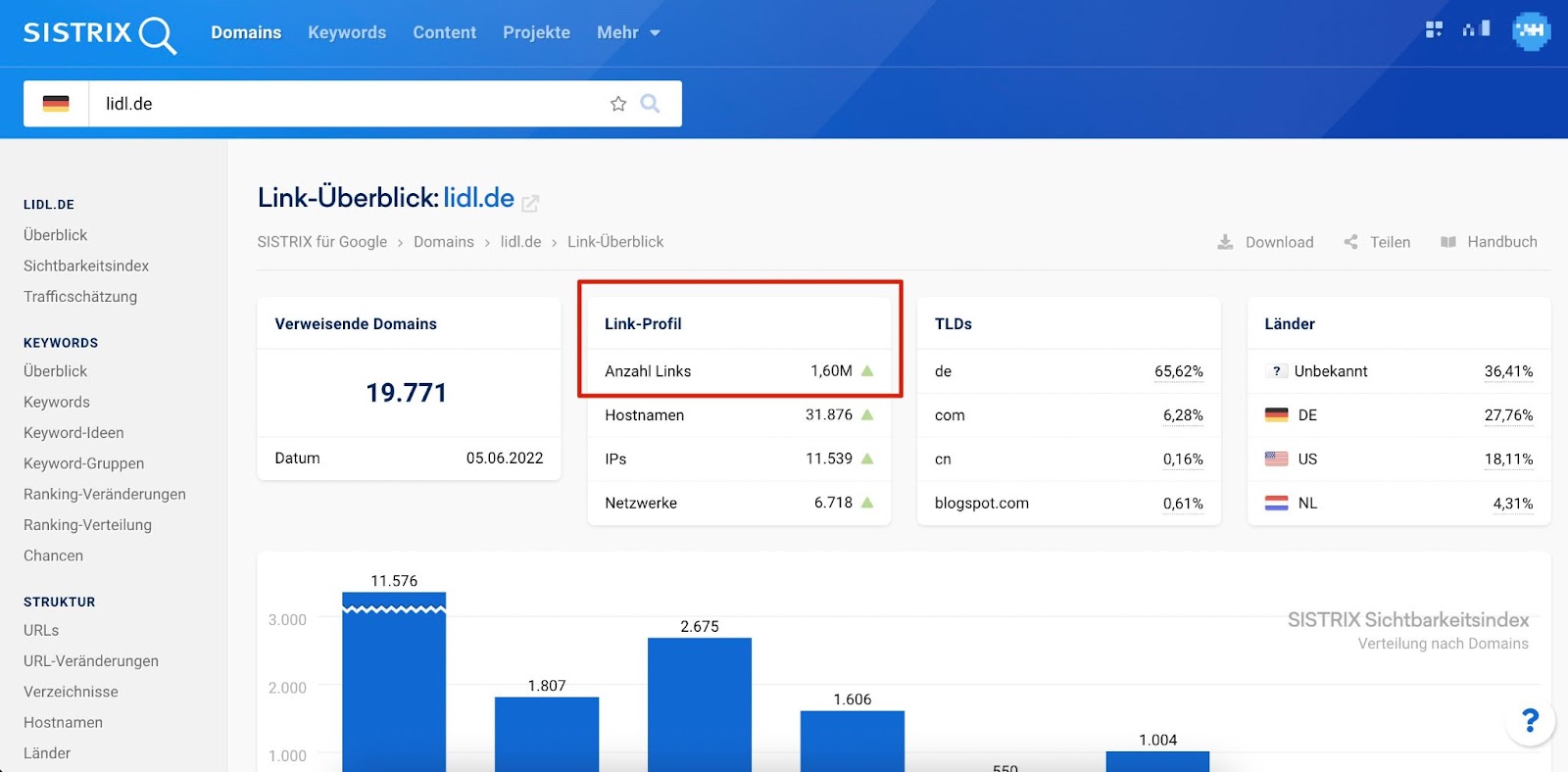Open the dashboard grid icon in header

(1434, 29)
